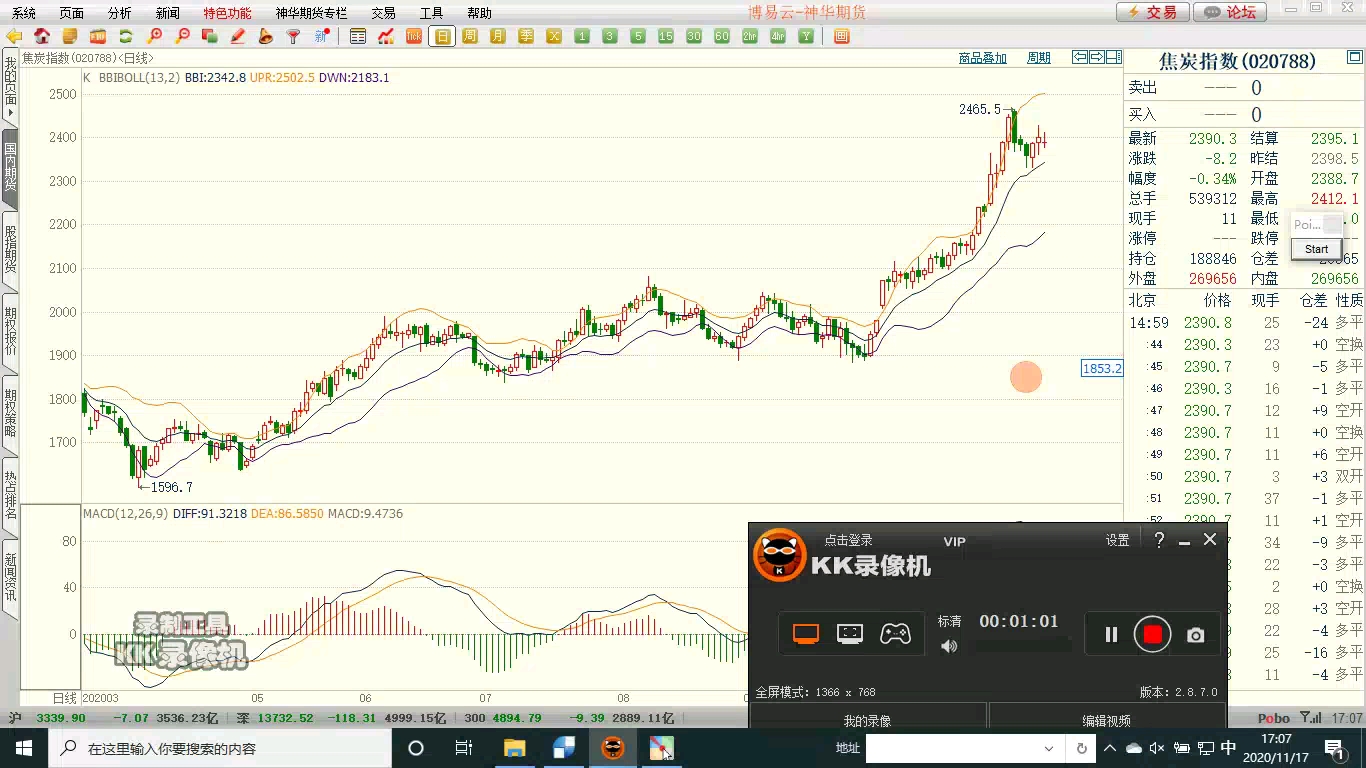This screenshot has height=768, width=1366.
Task: Select 国内期货 side tab
Action: pos(10,168)
